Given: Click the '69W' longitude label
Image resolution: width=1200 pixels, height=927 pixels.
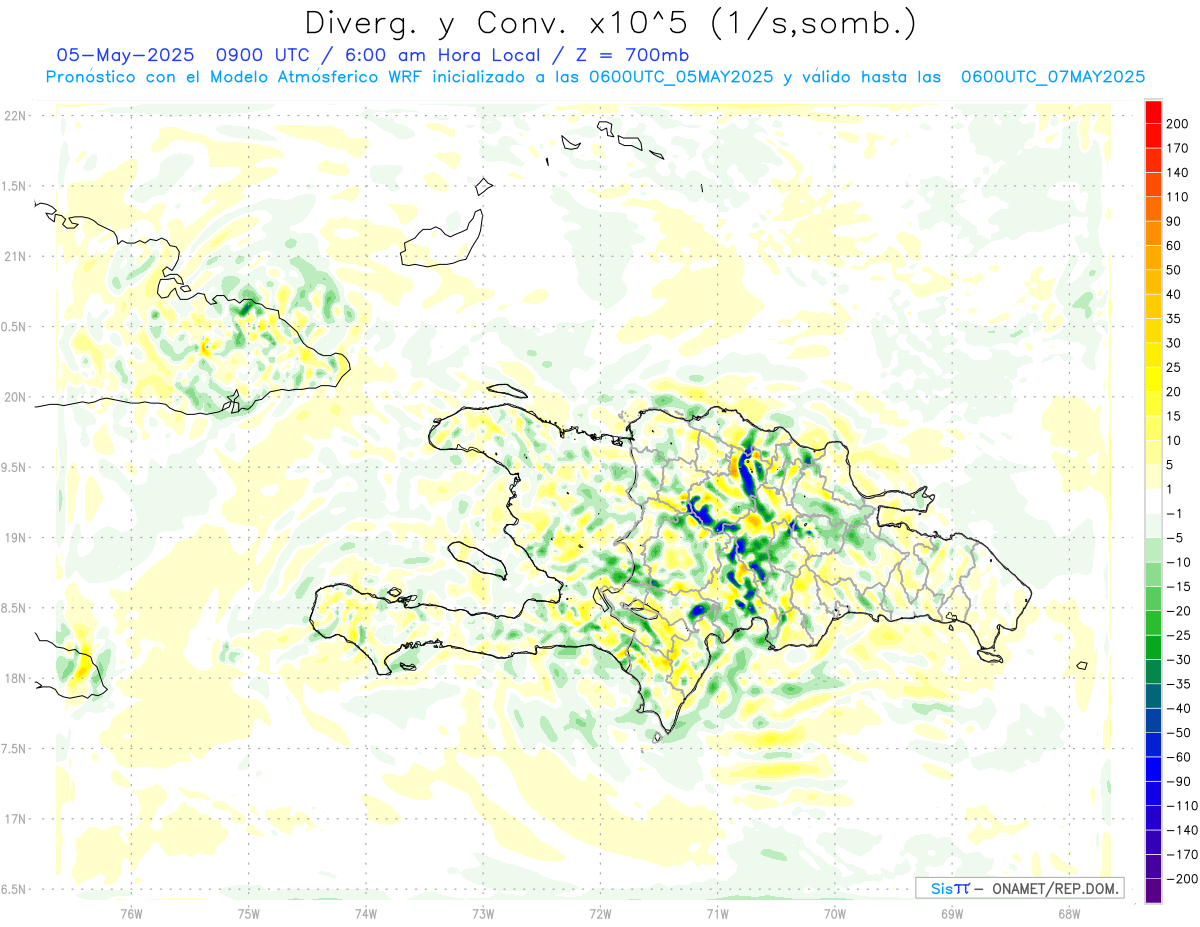Looking at the screenshot, I should pos(952,913).
